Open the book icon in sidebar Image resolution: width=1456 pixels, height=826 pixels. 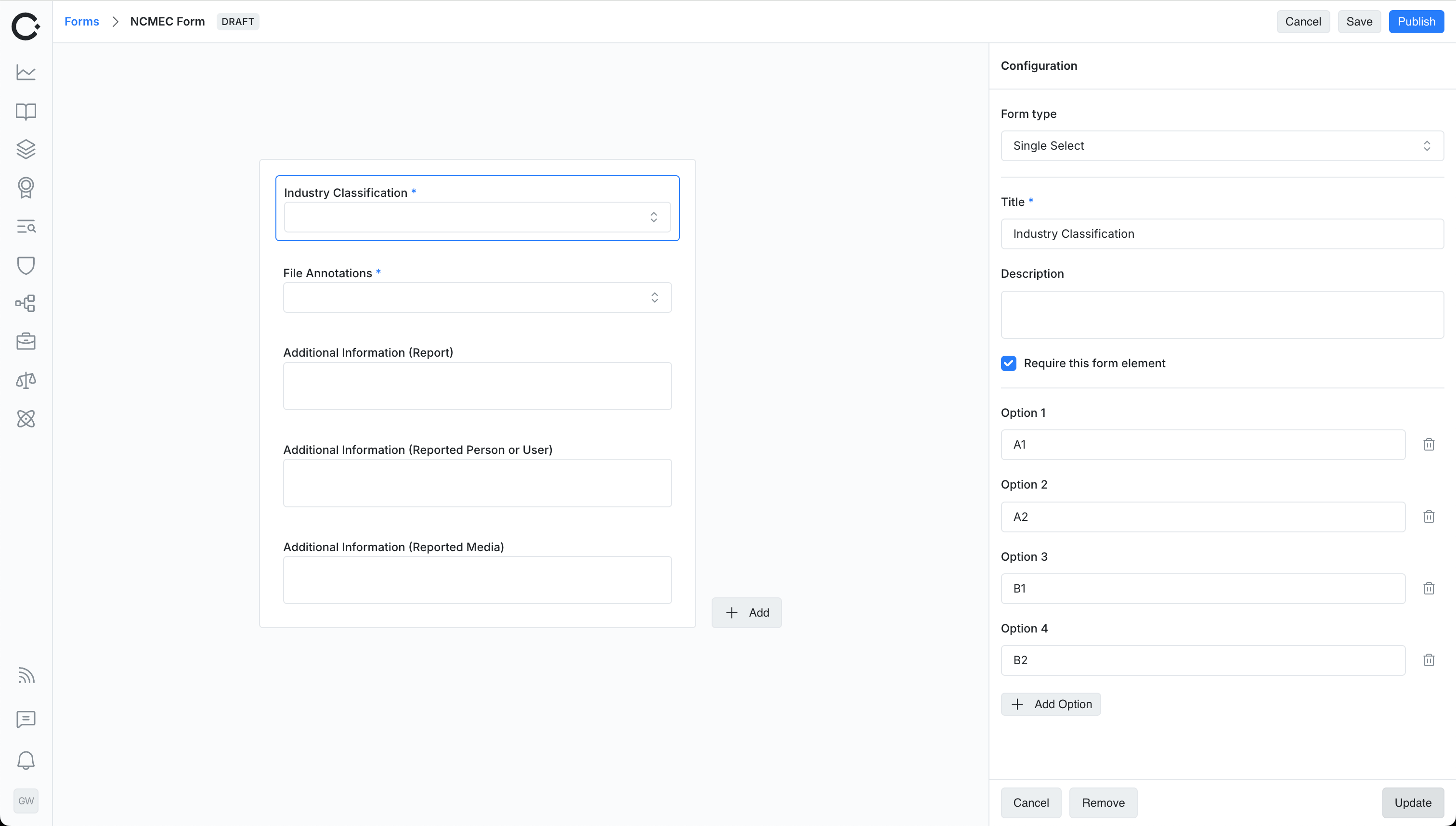click(26, 111)
